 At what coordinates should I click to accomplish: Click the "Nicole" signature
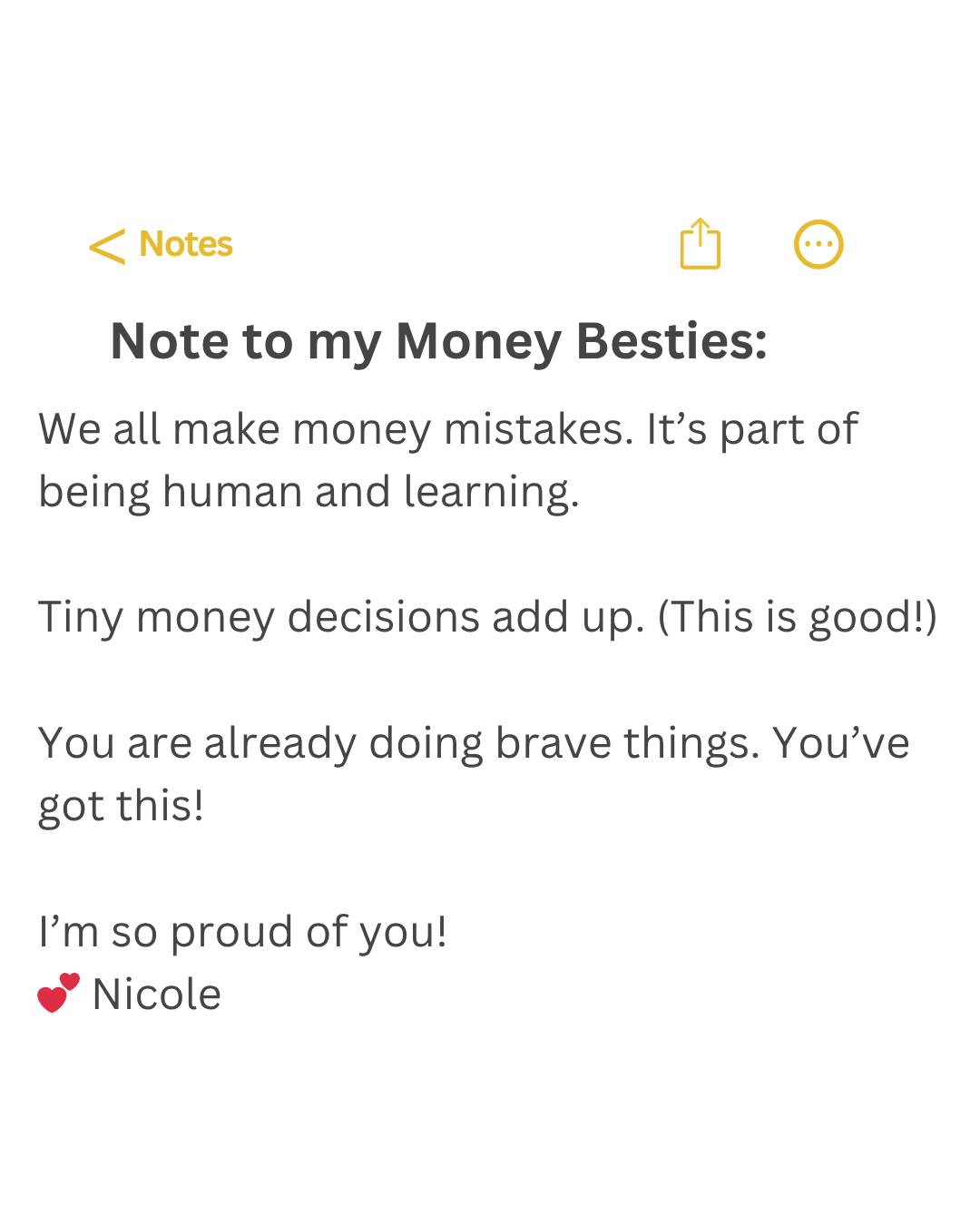[156, 995]
